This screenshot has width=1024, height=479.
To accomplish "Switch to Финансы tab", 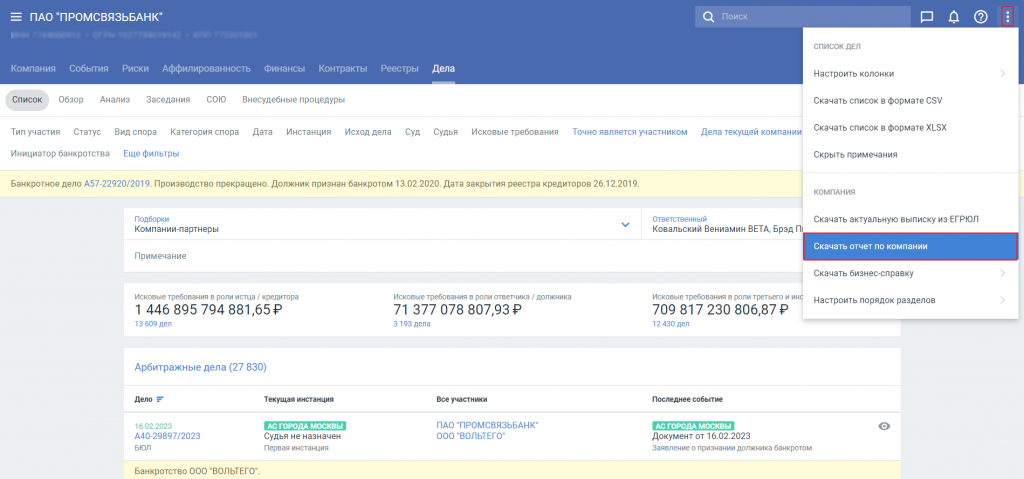I will 285,69.
